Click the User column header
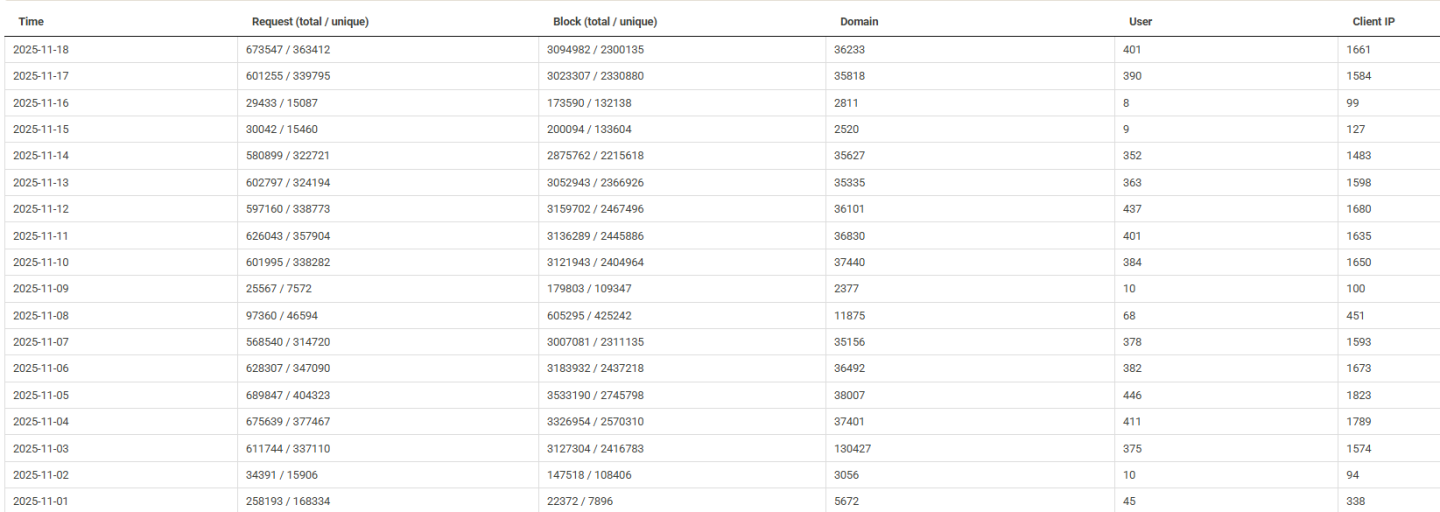 (1140, 21)
